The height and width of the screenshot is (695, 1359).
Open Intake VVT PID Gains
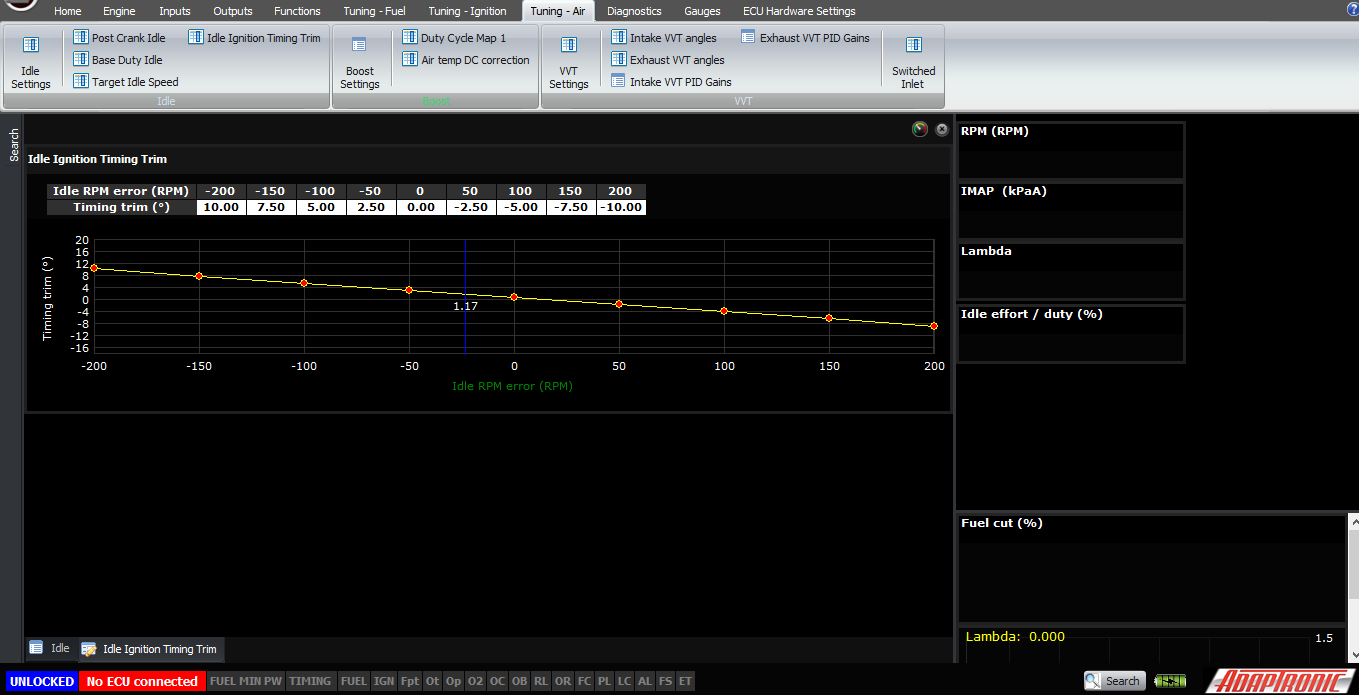pos(671,82)
